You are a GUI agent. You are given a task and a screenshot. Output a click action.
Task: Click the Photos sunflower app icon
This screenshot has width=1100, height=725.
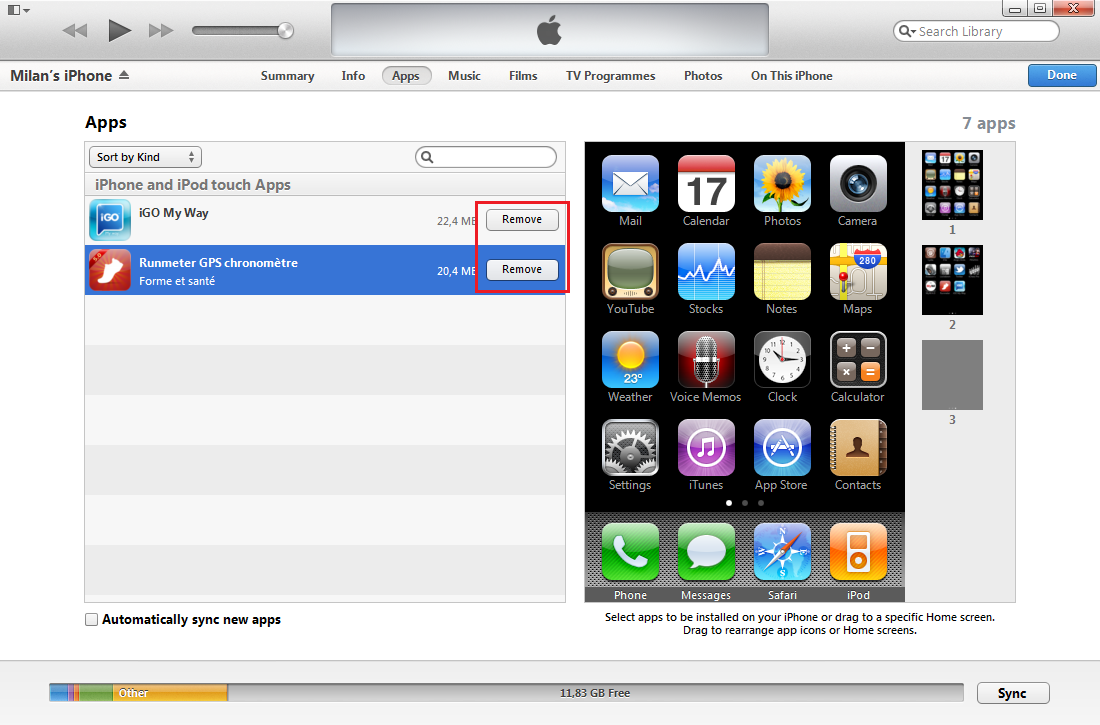click(x=782, y=184)
